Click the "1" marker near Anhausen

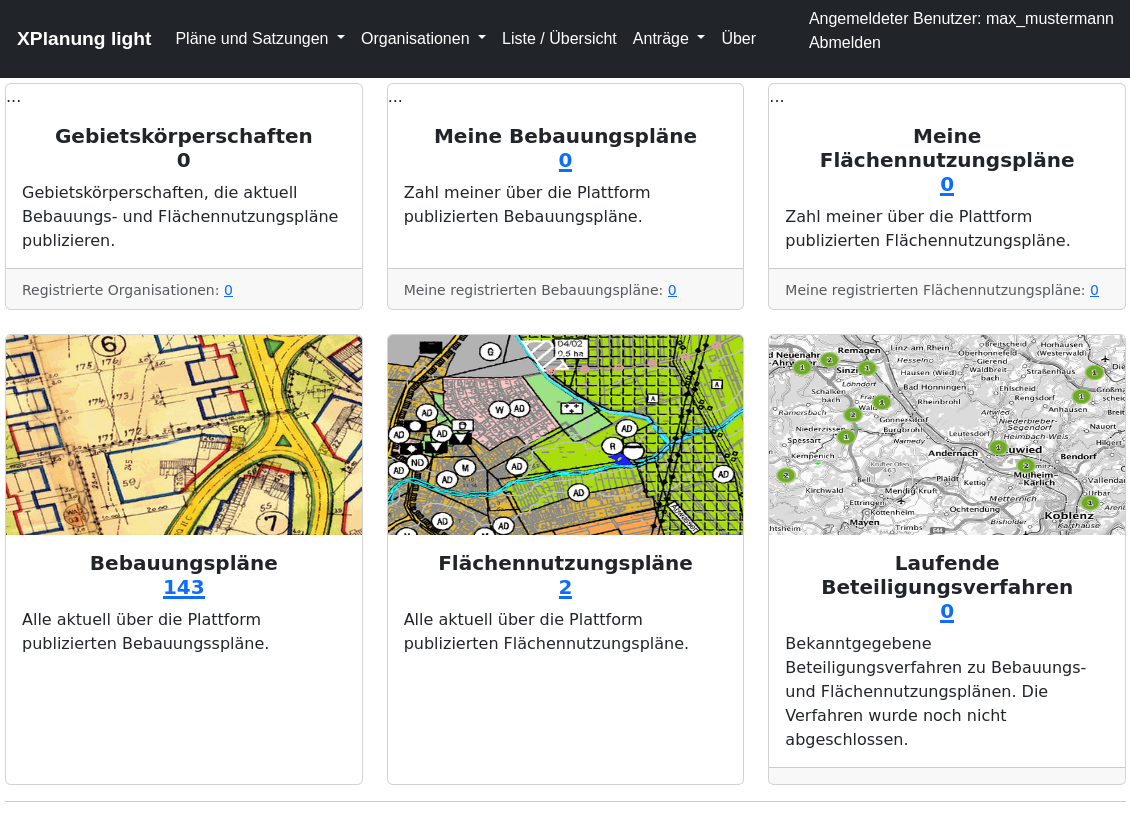pos(1082,396)
